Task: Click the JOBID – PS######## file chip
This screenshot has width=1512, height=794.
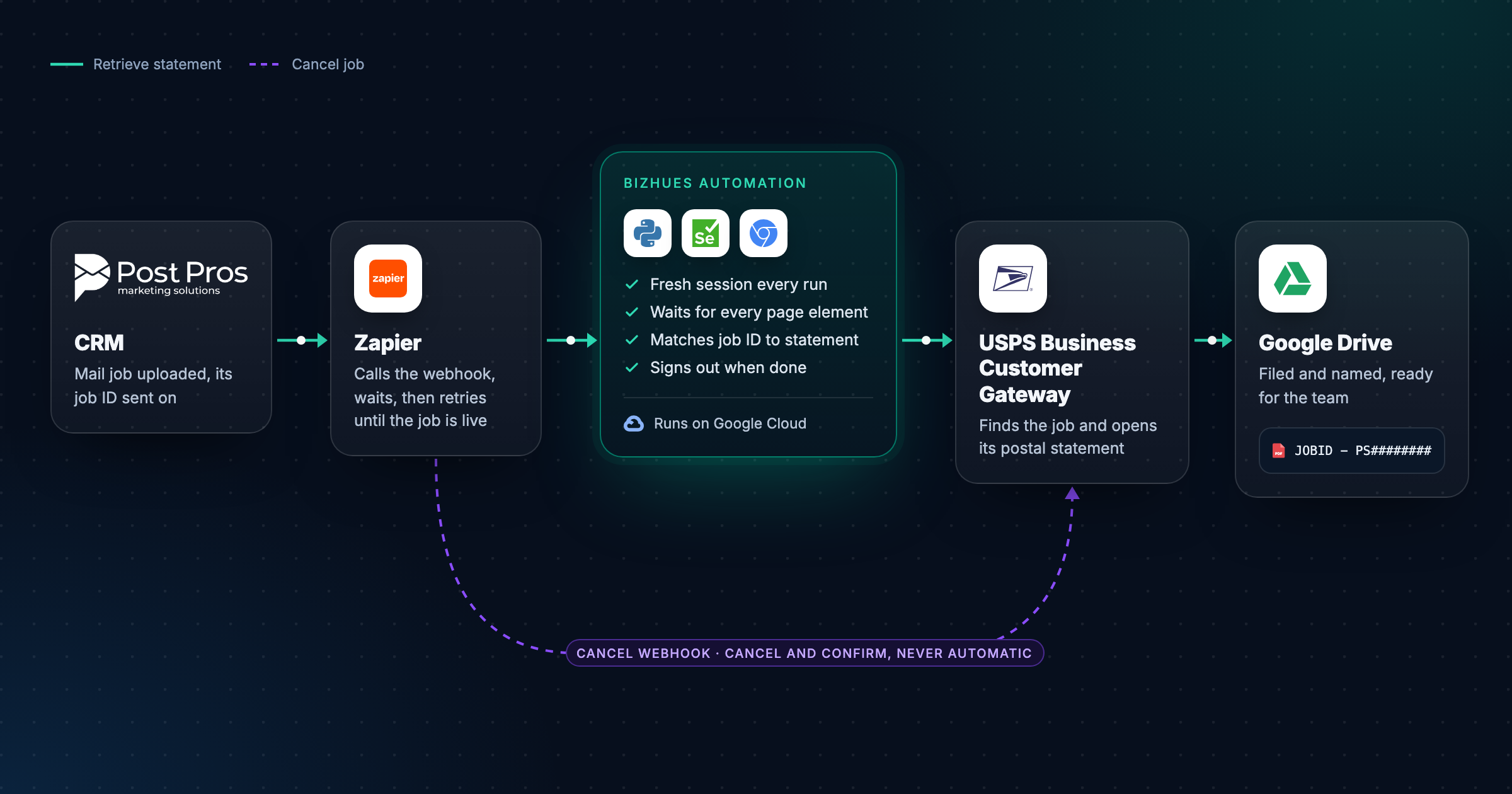Action: 1351,451
